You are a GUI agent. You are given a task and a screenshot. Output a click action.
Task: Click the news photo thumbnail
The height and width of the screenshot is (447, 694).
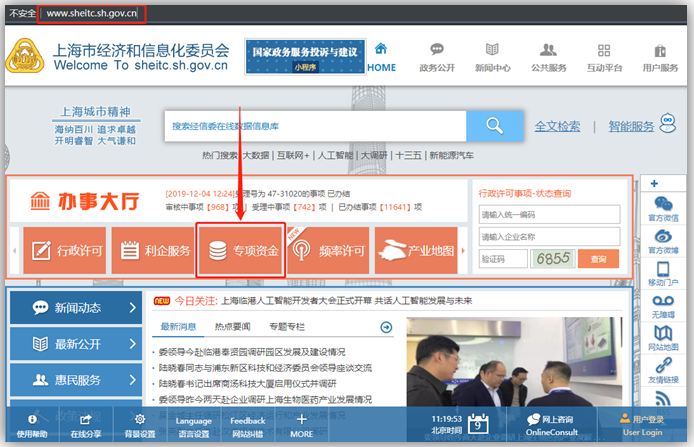pos(514,362)
